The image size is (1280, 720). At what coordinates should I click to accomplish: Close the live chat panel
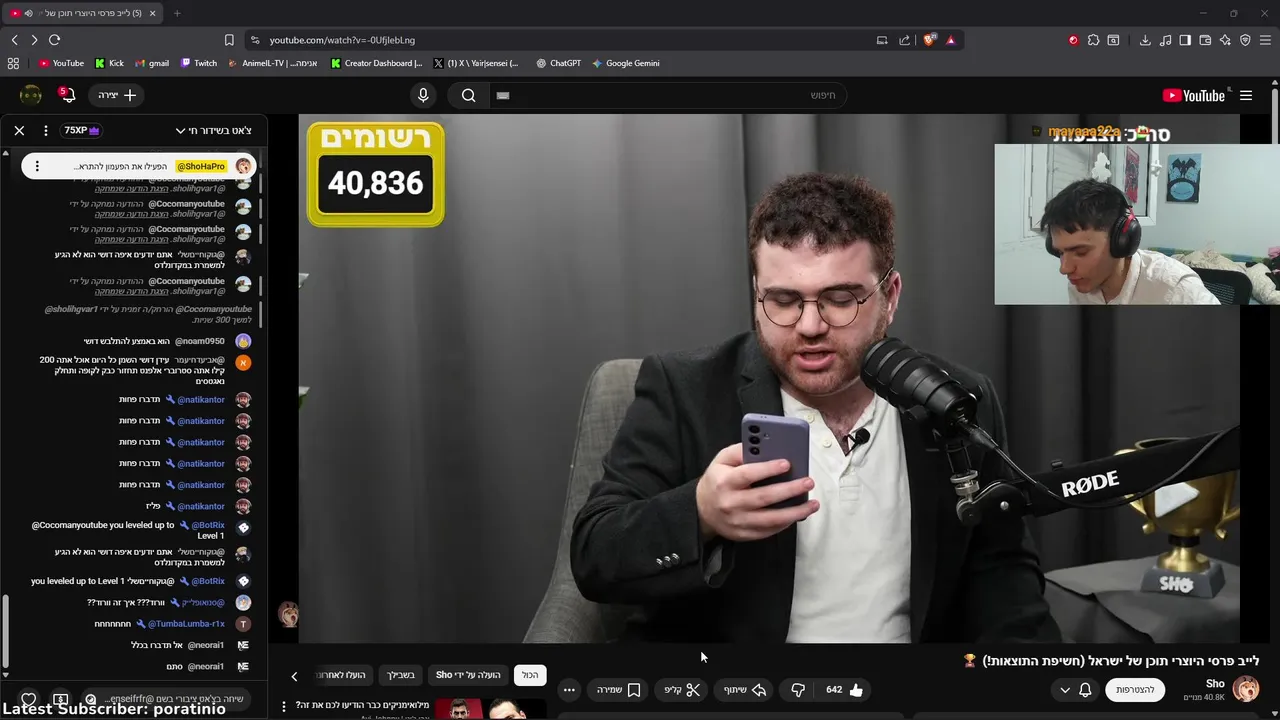click(x=19, y=131)
